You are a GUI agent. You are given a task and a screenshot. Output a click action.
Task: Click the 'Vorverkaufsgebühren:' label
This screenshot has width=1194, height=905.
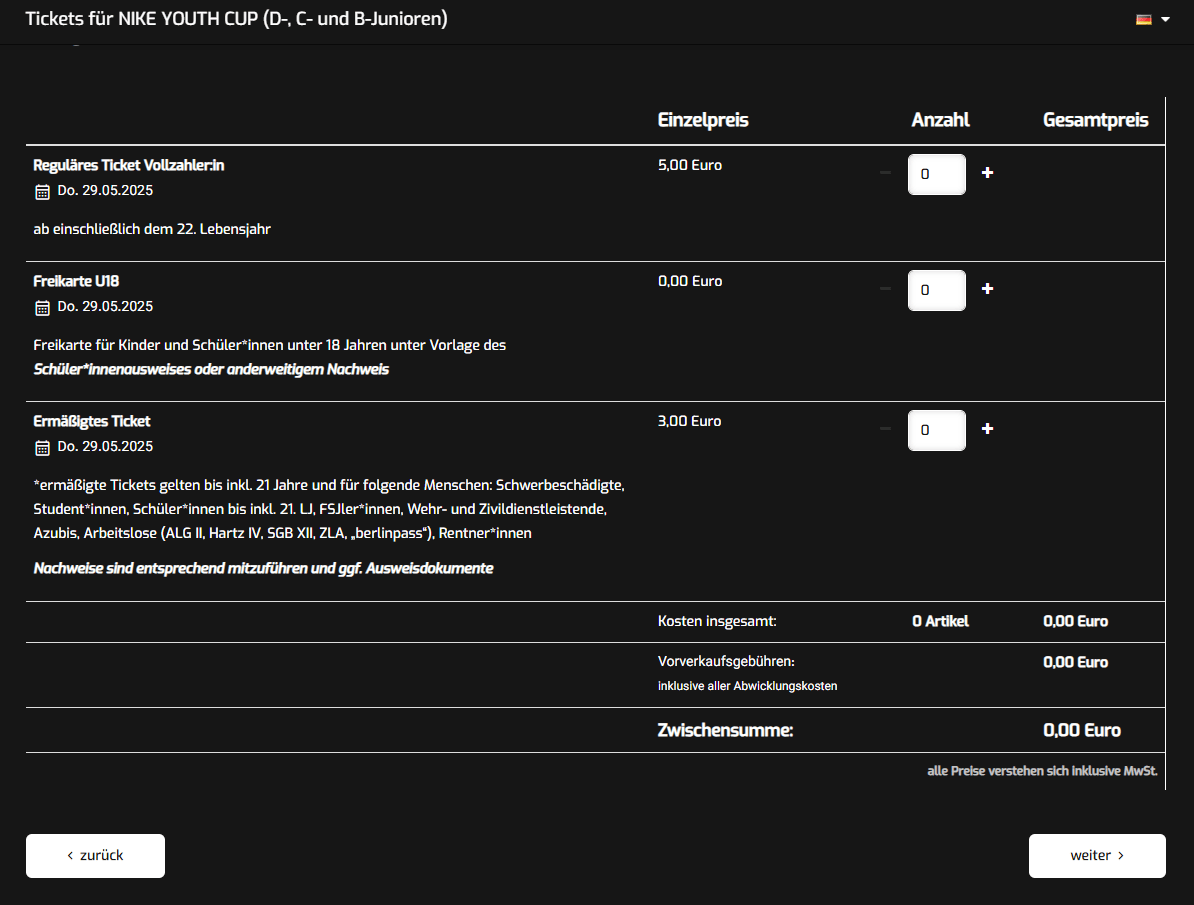coord(726,662)
